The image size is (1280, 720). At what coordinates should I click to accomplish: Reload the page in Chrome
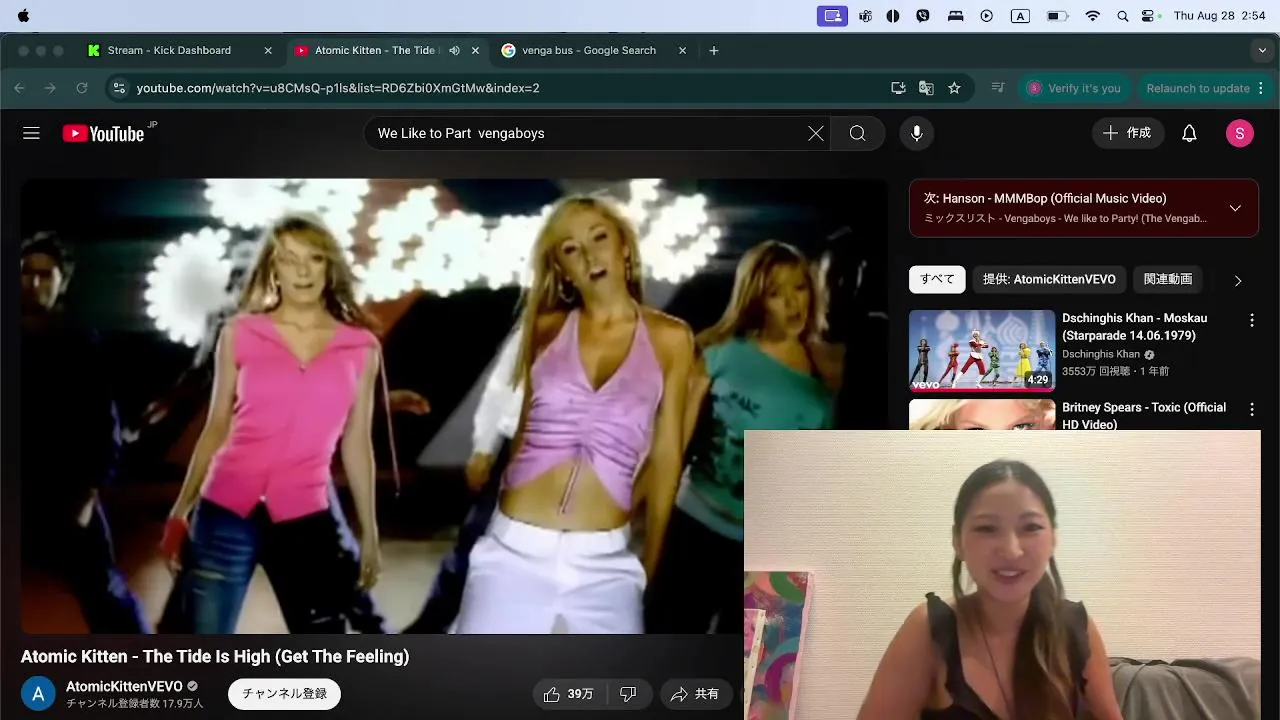82,88
